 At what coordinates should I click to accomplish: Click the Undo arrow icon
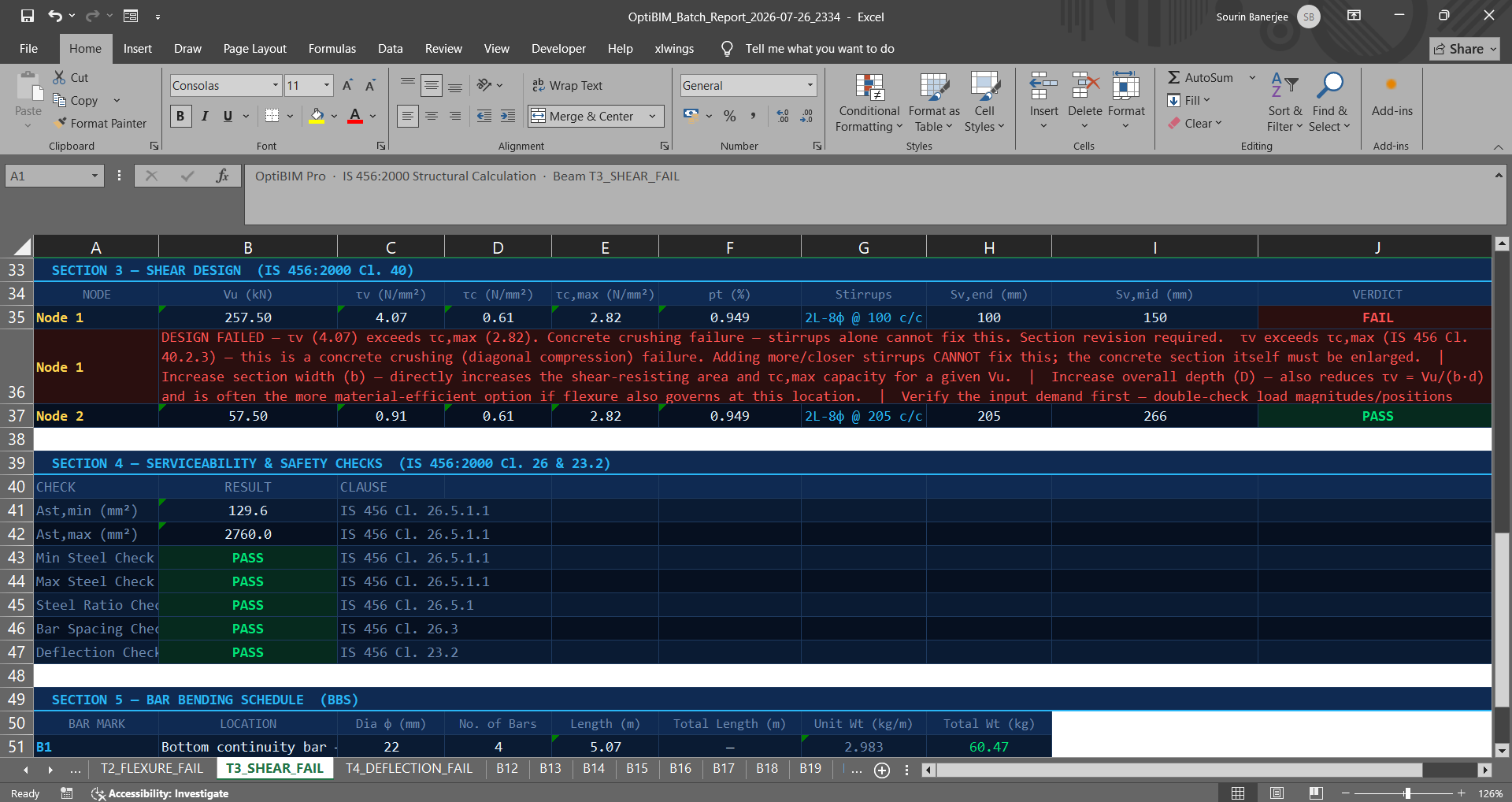[54, 16]
